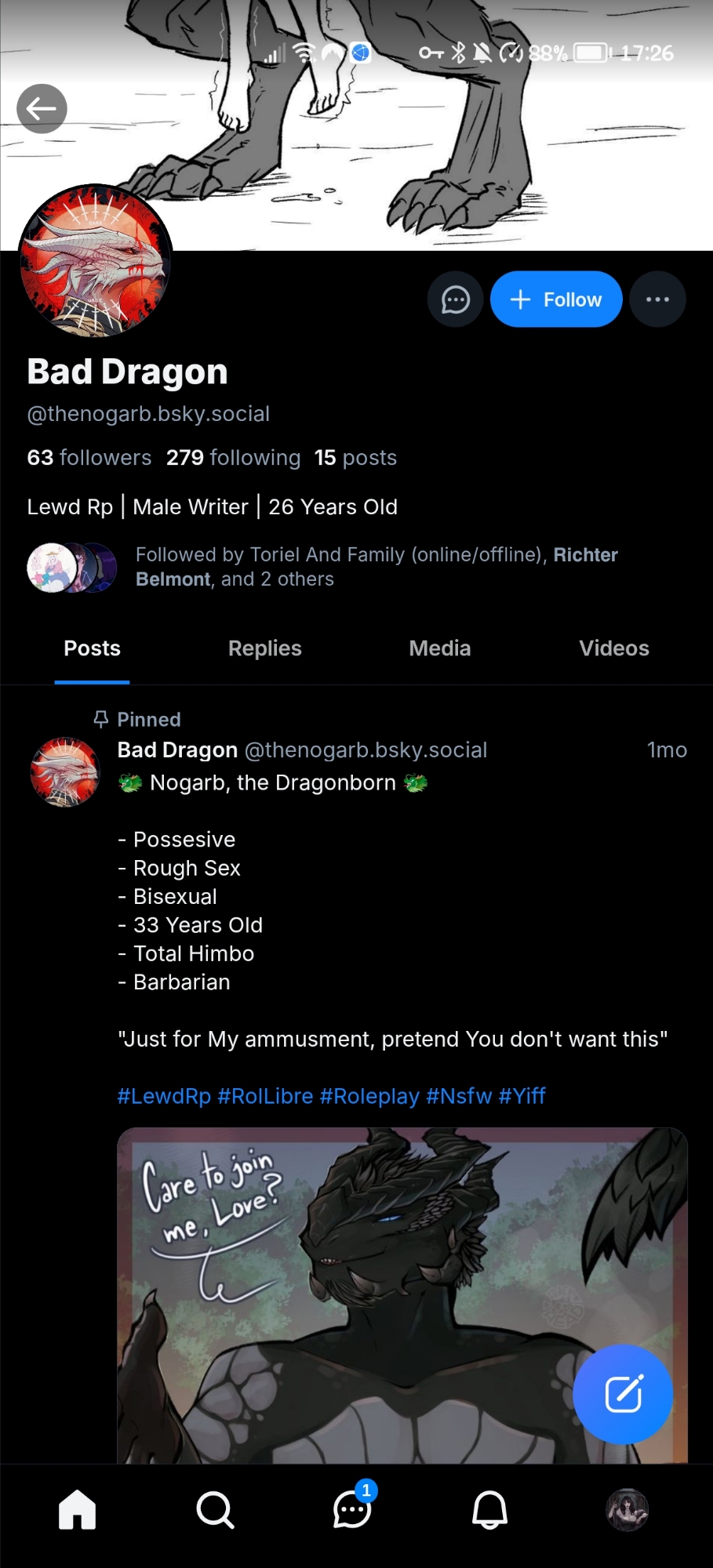The image size is (713, 1568).
Task: Tap the compose new post button
Action: click(623, 1394)
